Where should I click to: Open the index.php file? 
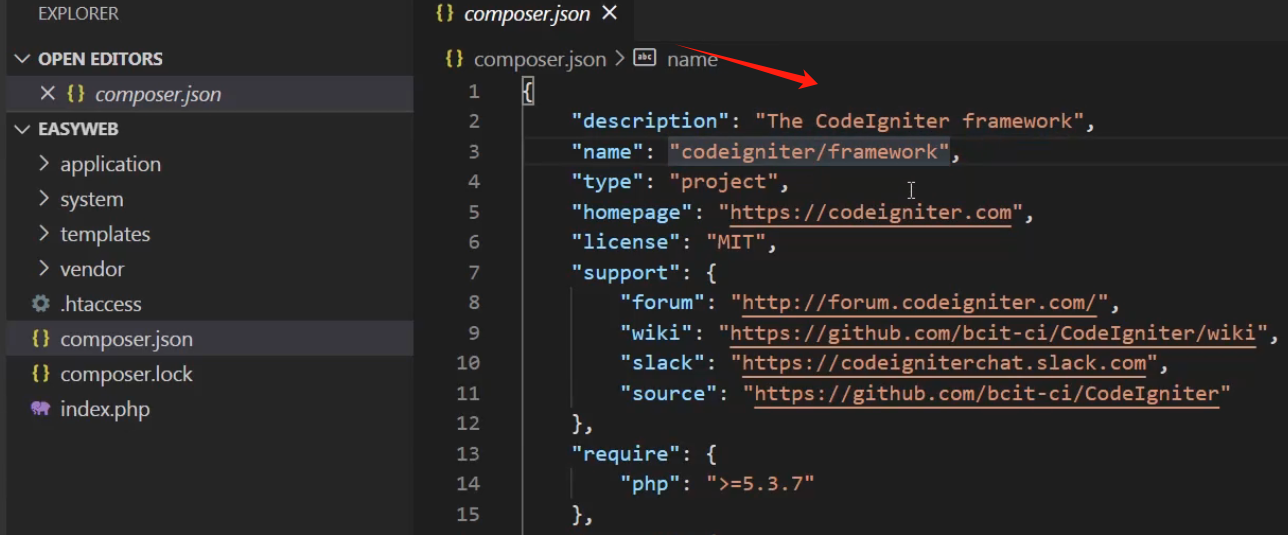click(105, 409)
